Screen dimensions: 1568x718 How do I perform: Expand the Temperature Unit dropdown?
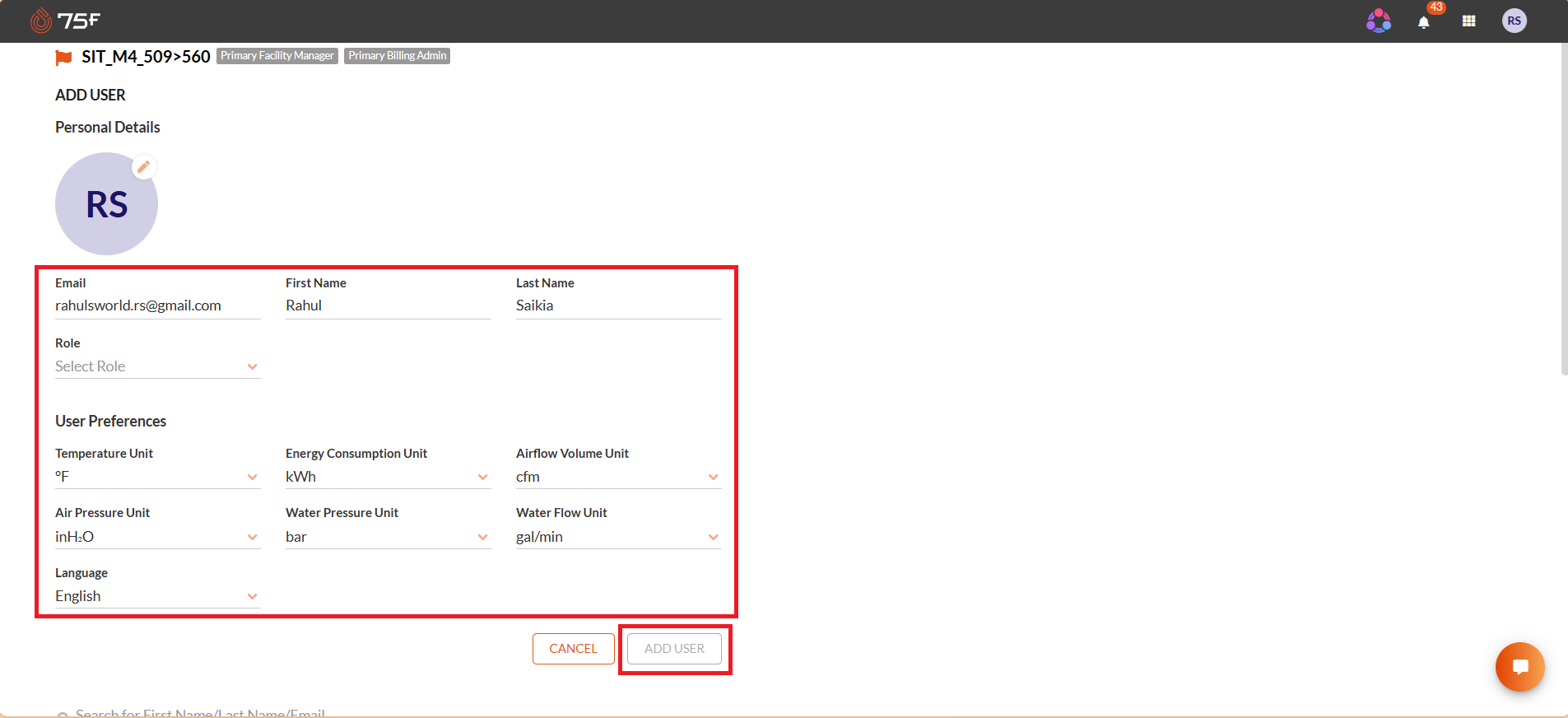[x=157, y=477]
